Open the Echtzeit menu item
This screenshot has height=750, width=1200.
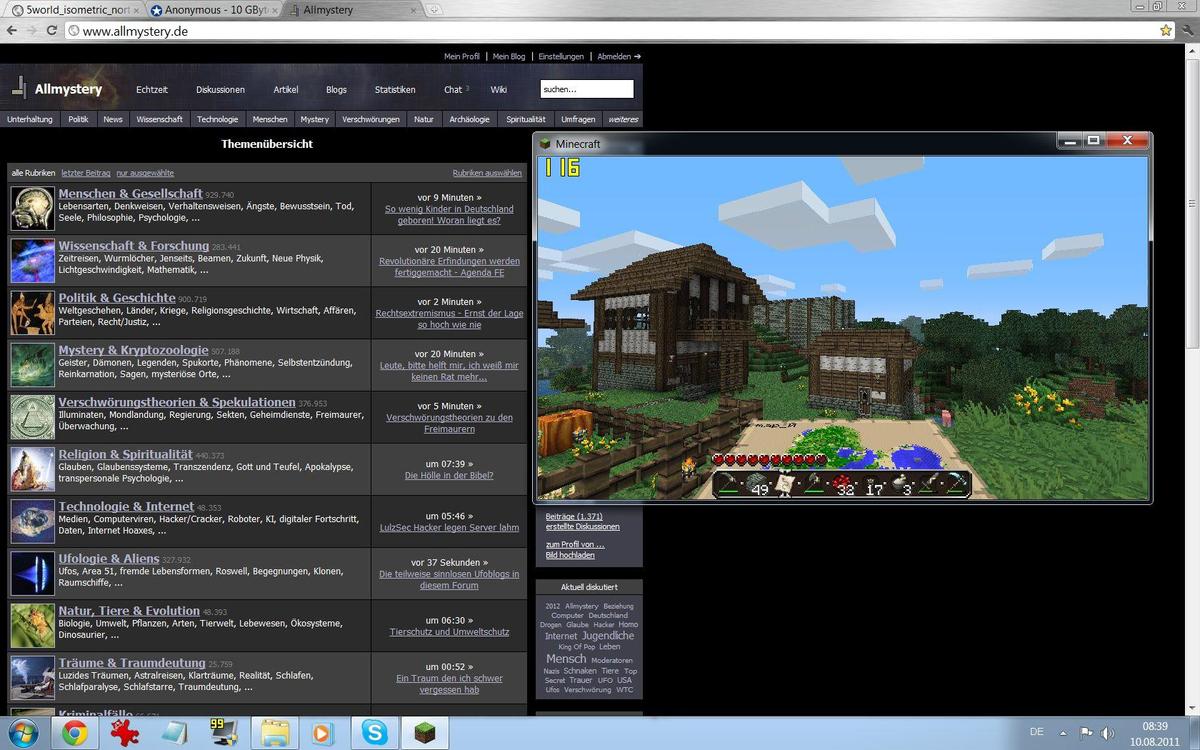pos(152,89)
